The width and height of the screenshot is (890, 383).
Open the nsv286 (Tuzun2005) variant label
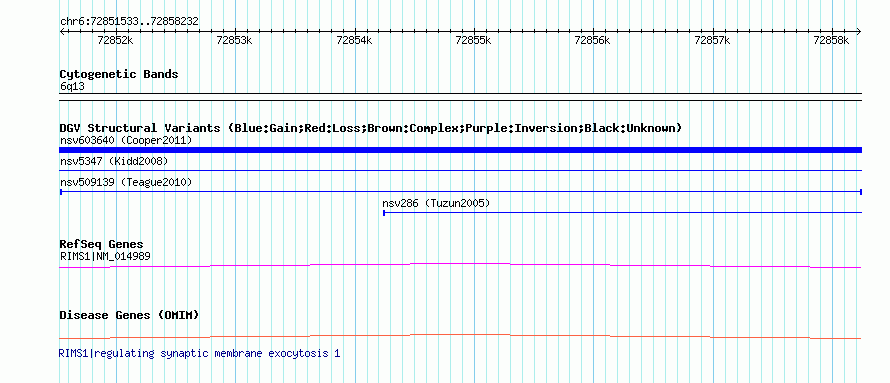[x=436, y=203]
